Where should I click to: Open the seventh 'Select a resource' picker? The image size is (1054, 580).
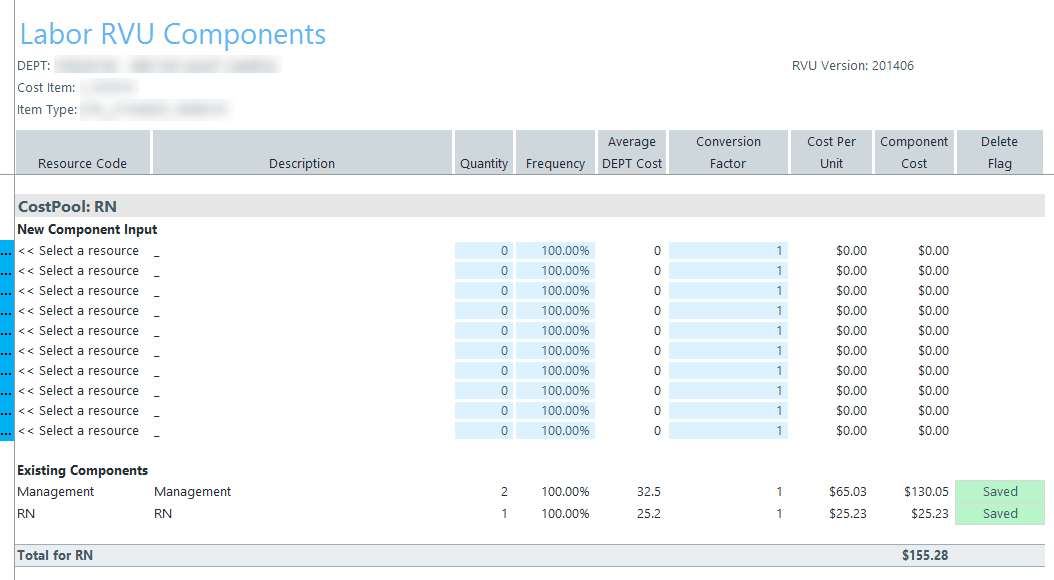[79, 371]
